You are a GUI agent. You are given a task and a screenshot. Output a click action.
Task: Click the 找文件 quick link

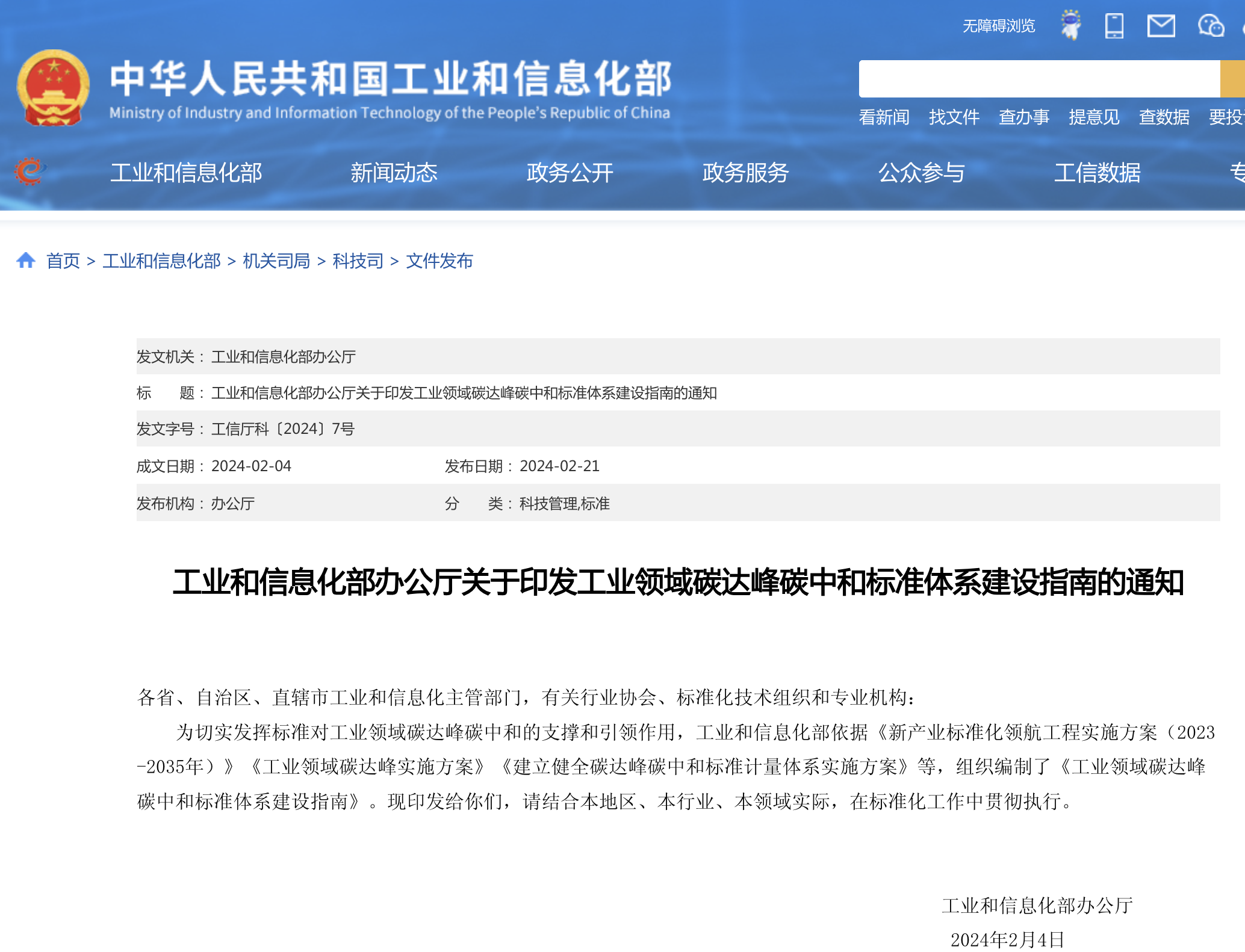(954, 117)
